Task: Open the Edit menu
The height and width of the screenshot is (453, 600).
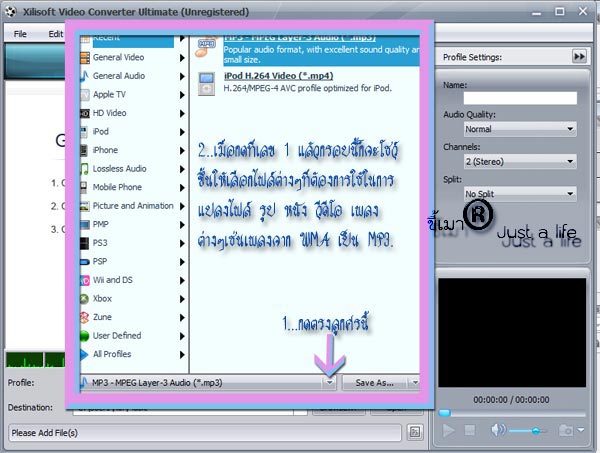Action: tap(55, 34)
